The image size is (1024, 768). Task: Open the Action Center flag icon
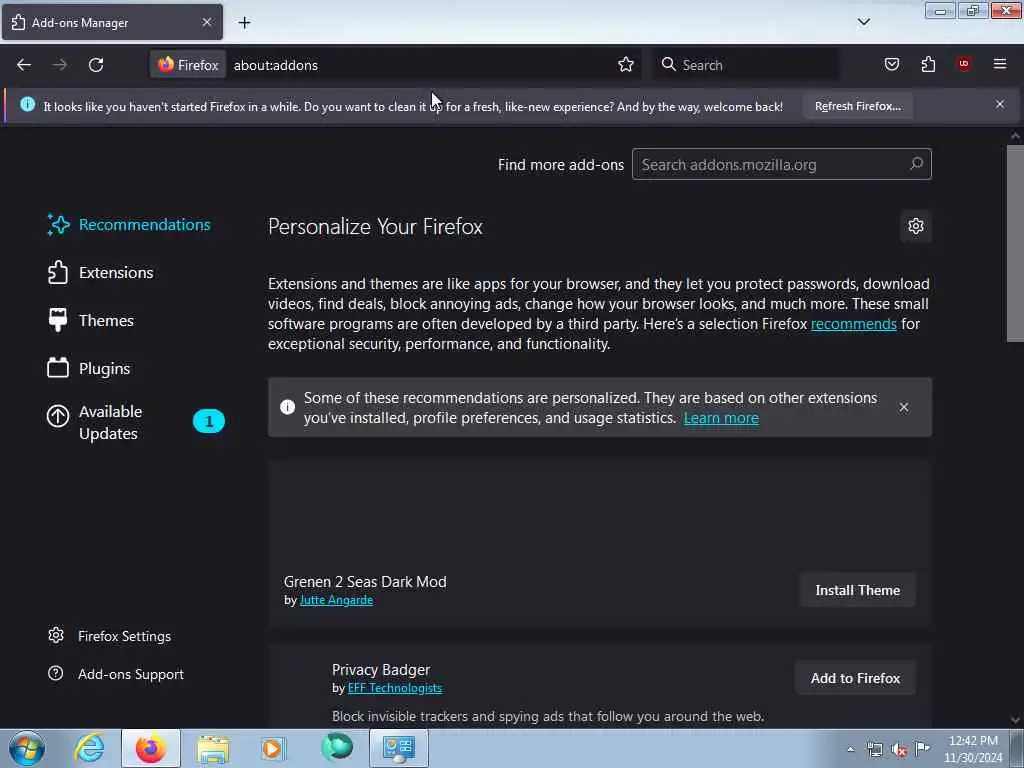pyautogui.click(x=923, y=749)
